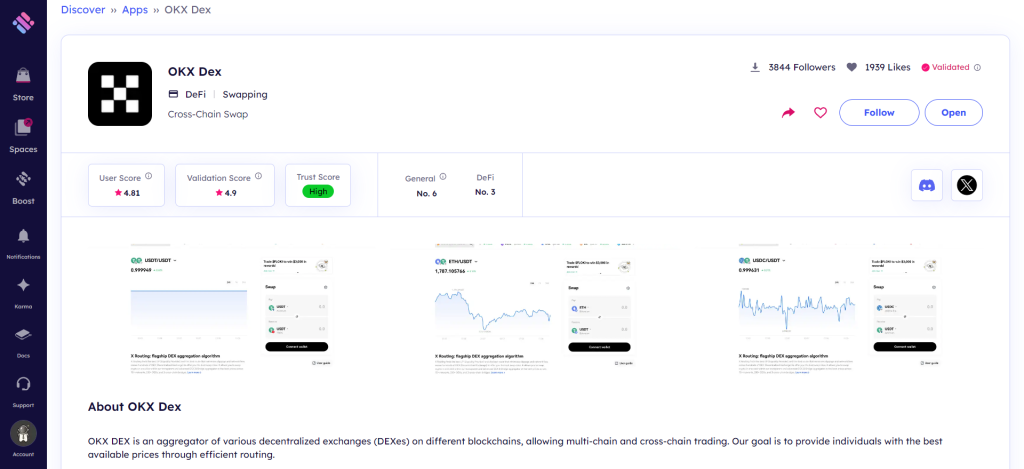Click the Follow button

[x=878, y=113]
